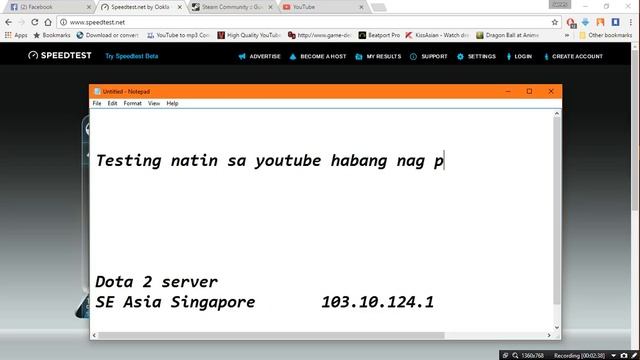Click Notepad scroll right arrow
640x360 pixels.
tap(549, 335)
